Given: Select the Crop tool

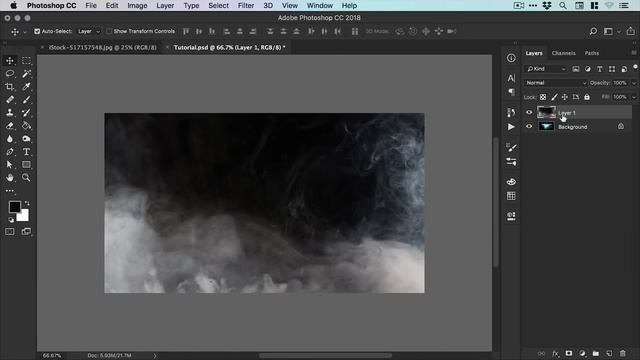Looking at the screenshot, I should coord(10,87).
